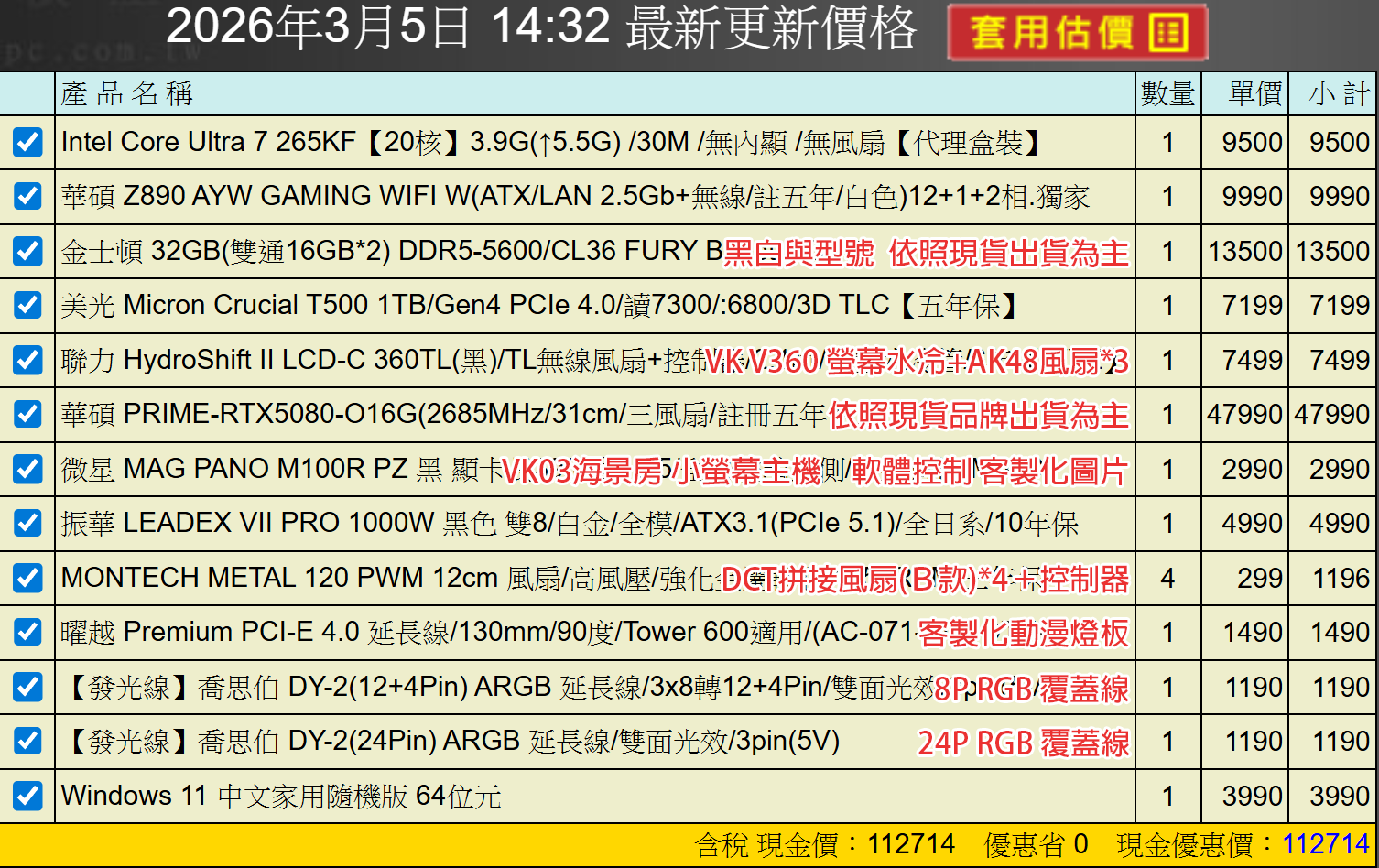
Task: Click the 振華 LEADEX VII PRO 1000W product name
Action: [x=570, y=523]
